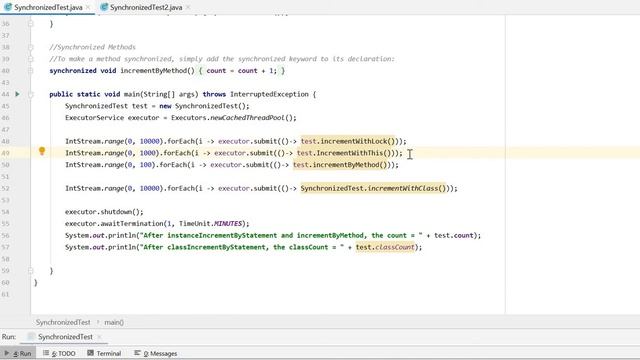Click the Run label in the run panel
640x360 pixels.
click(x=9, y=337)
